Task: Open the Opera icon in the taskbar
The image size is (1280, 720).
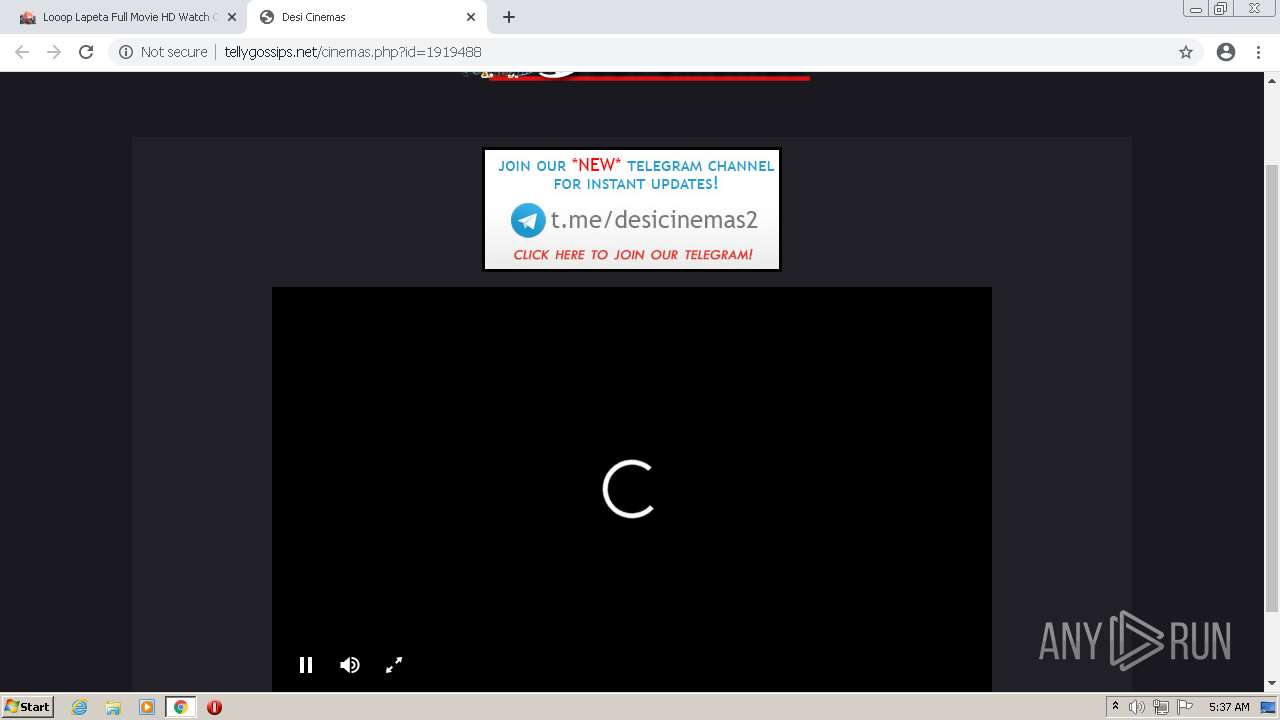Action: tap(214, 707)
